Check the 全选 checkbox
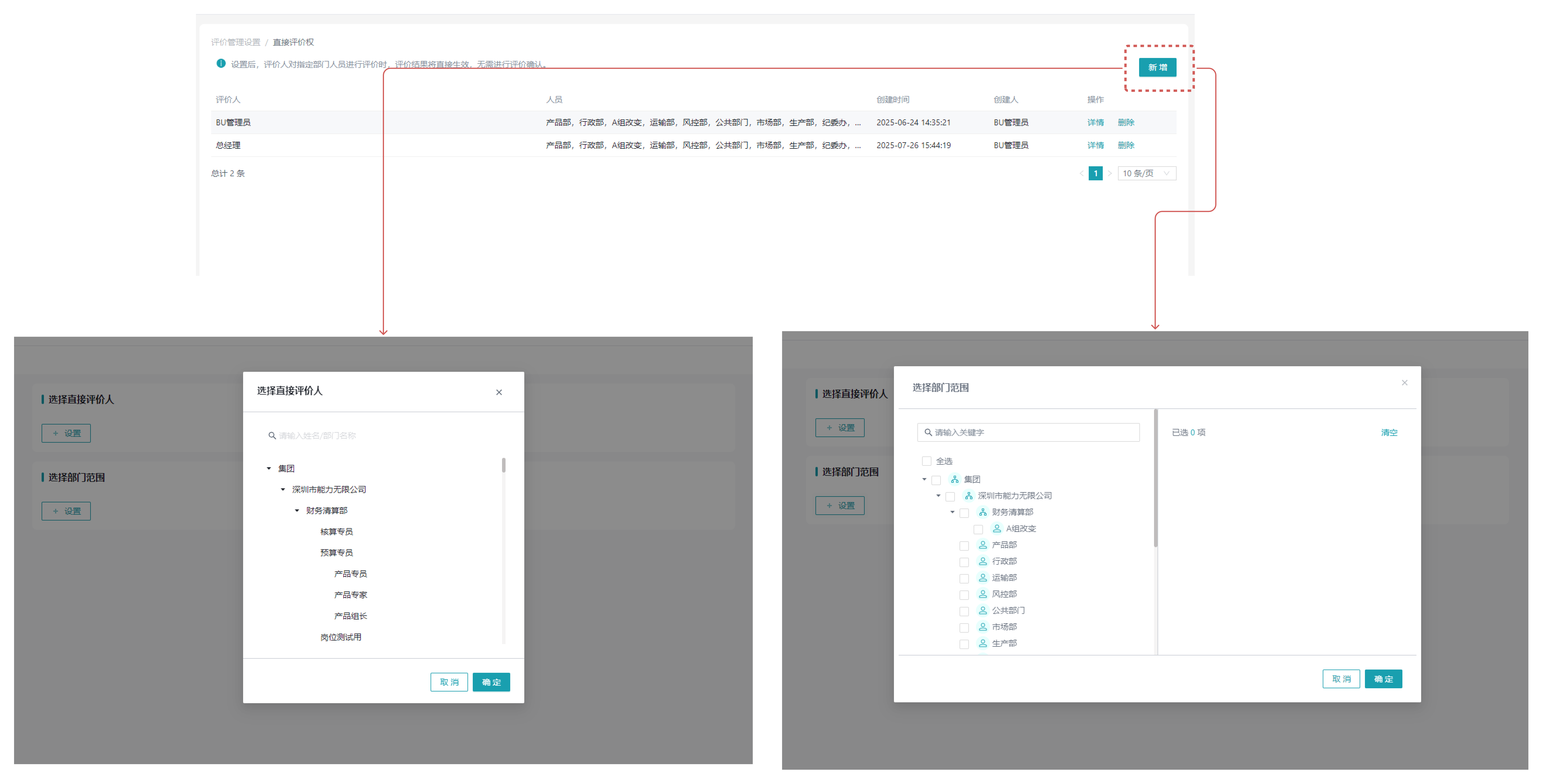 click(x=927, y=461)
